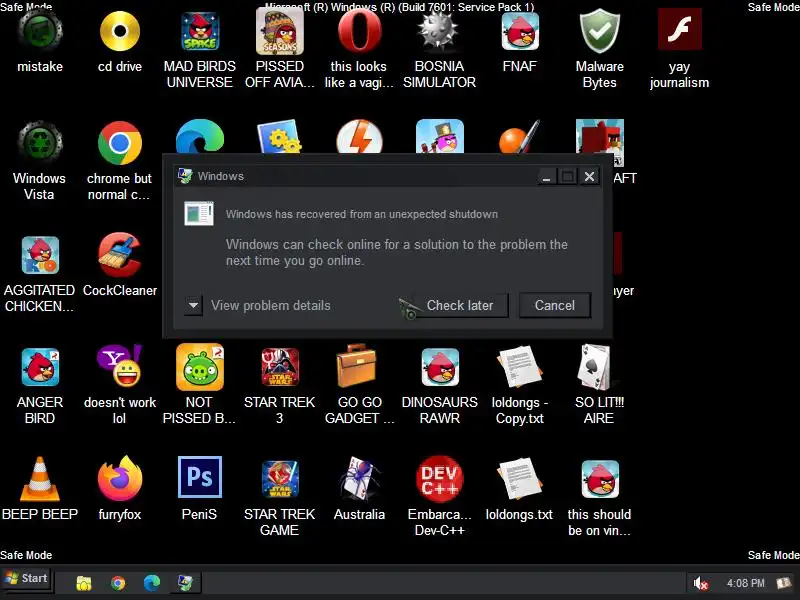Image resolution: width=800 pixels, height=600 pixels.
Task: Open file explorer from taskbar
Action: click(x=84, y=583)
